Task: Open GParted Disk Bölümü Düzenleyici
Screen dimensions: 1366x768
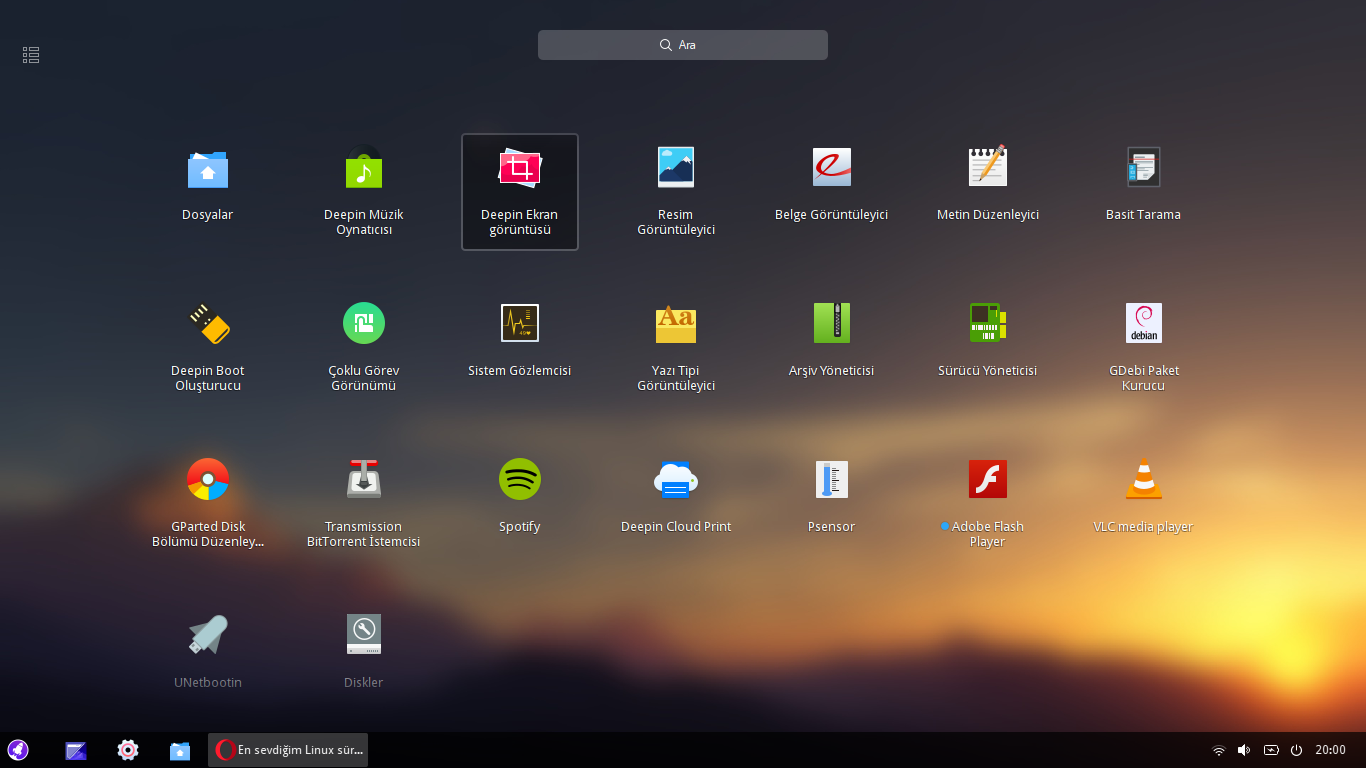Action: [x=208, y=480]
